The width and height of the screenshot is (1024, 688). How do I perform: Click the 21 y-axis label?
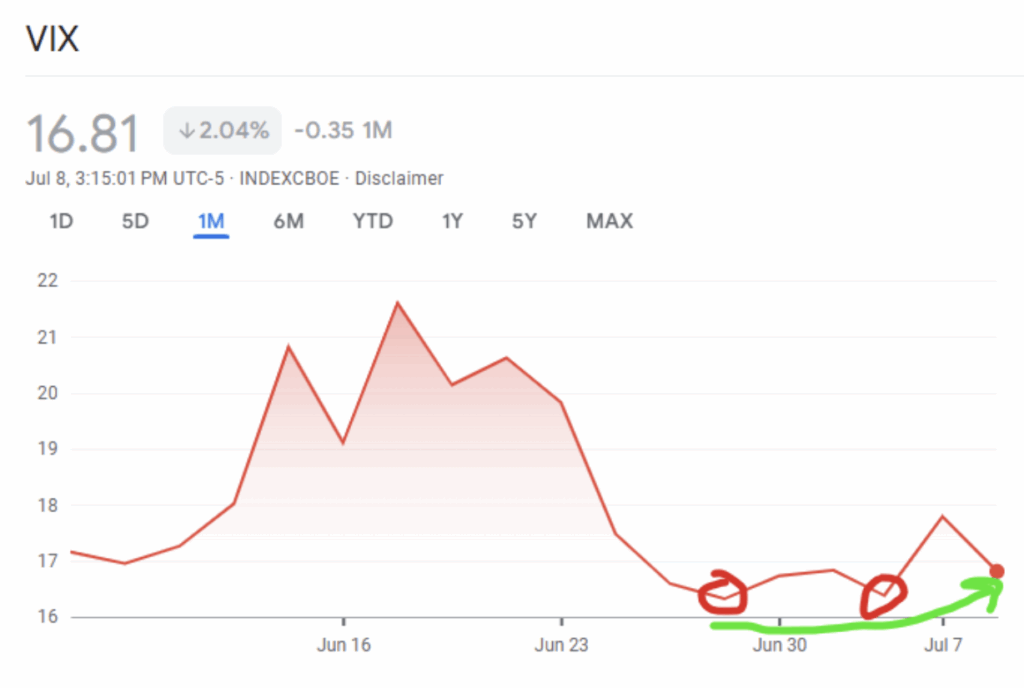point(48,337)
